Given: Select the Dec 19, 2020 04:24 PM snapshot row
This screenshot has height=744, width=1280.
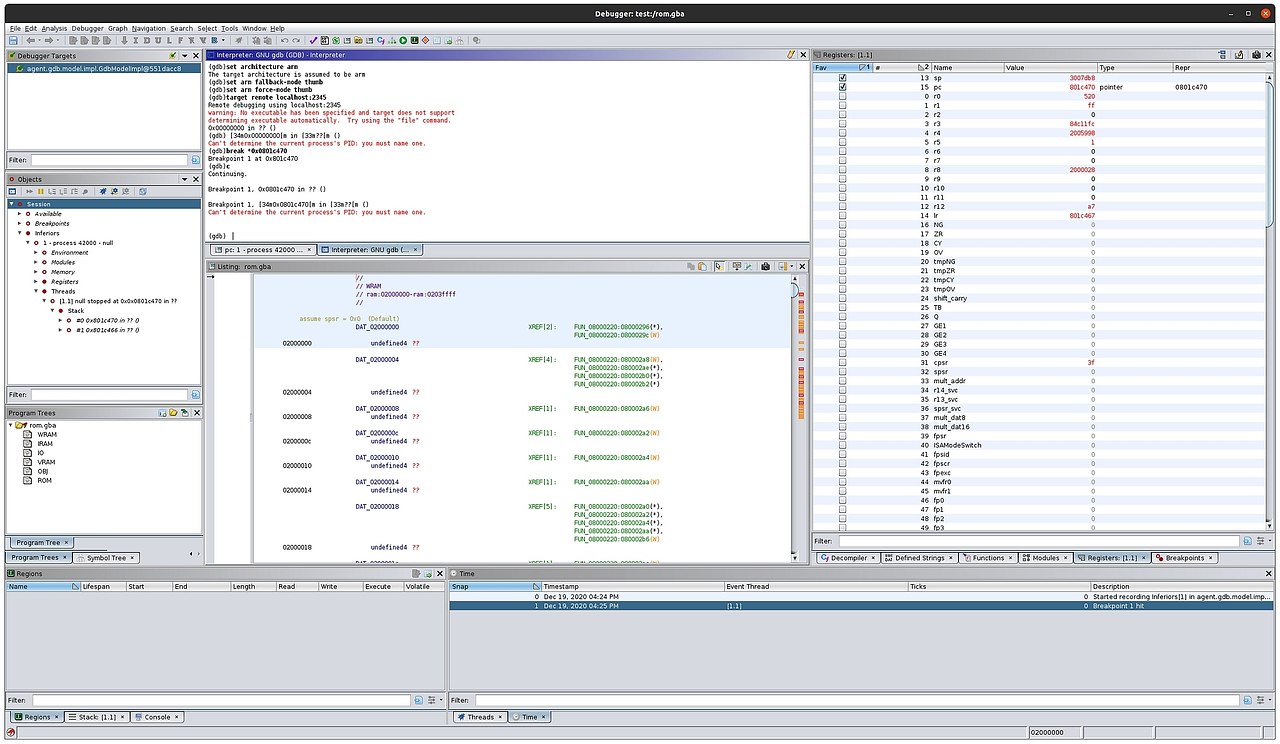Looking at the screenshot, I should [862, 596].
